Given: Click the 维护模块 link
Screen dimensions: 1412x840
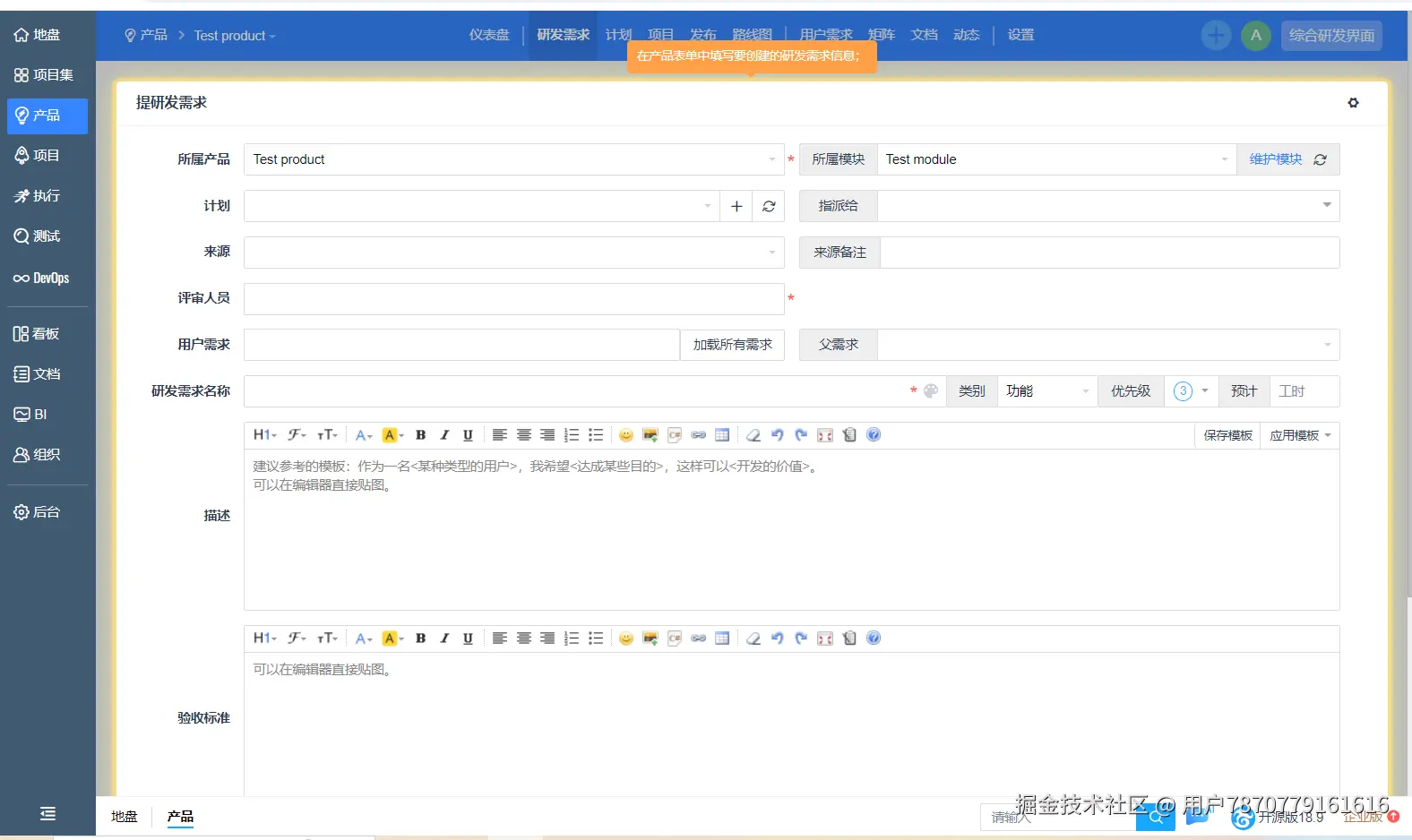Looking at the screenshot, I should [1276, 159].
